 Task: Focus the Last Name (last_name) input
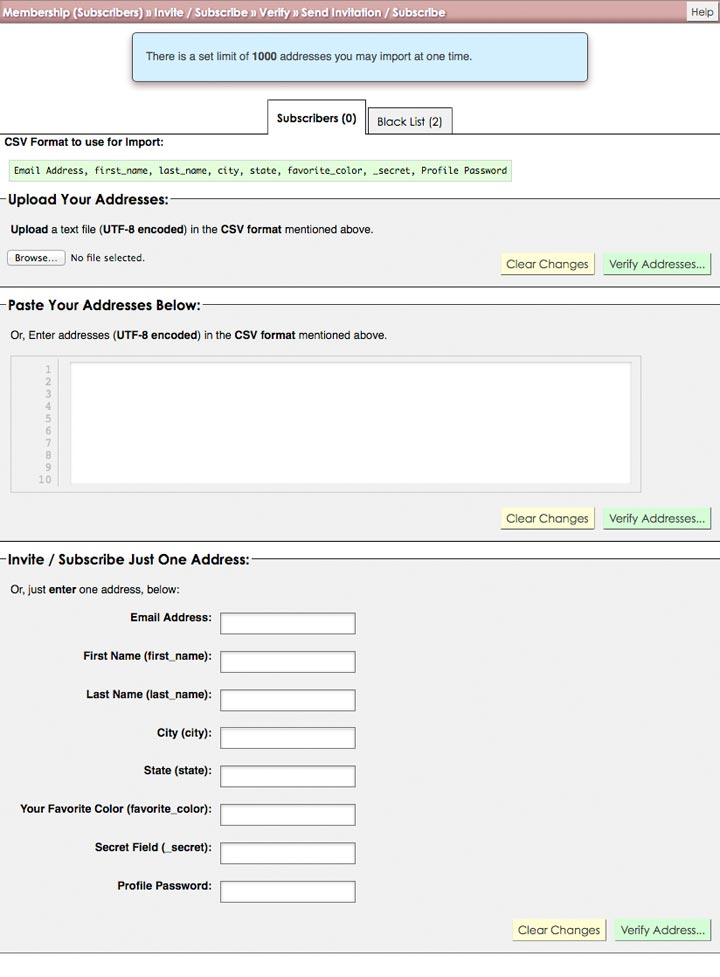[287, 700]
